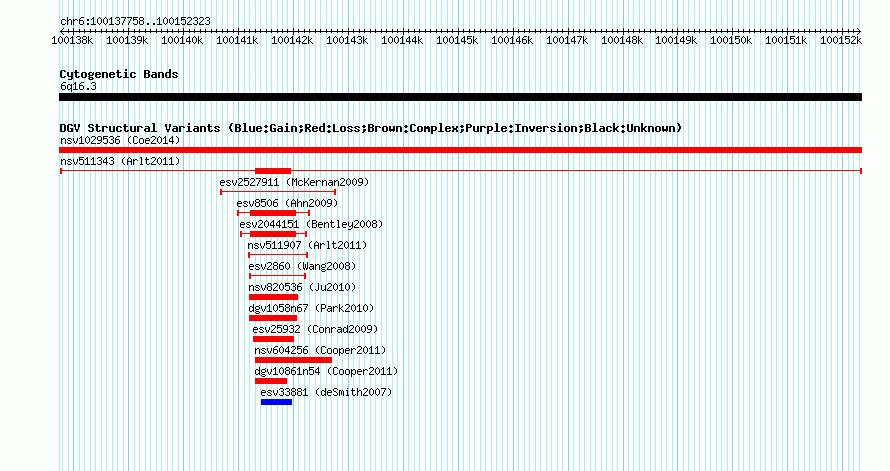Click the 100138k ruler tick label
The width and height of the screenshot is (890, 471).
tap(73, 40)
